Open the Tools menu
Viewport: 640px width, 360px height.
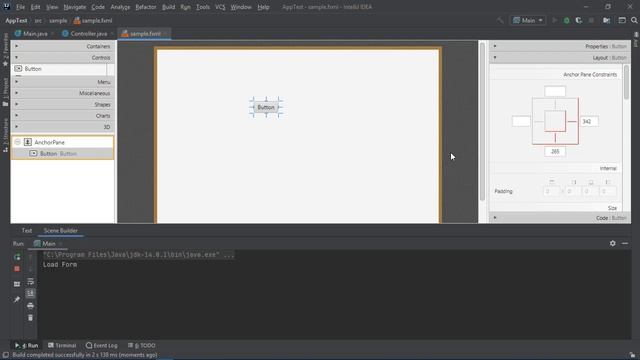[x=203, y=7]
